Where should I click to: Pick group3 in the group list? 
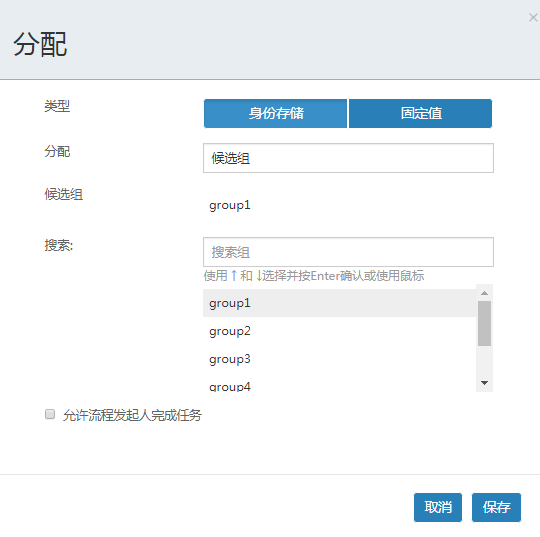pos(340,359)
